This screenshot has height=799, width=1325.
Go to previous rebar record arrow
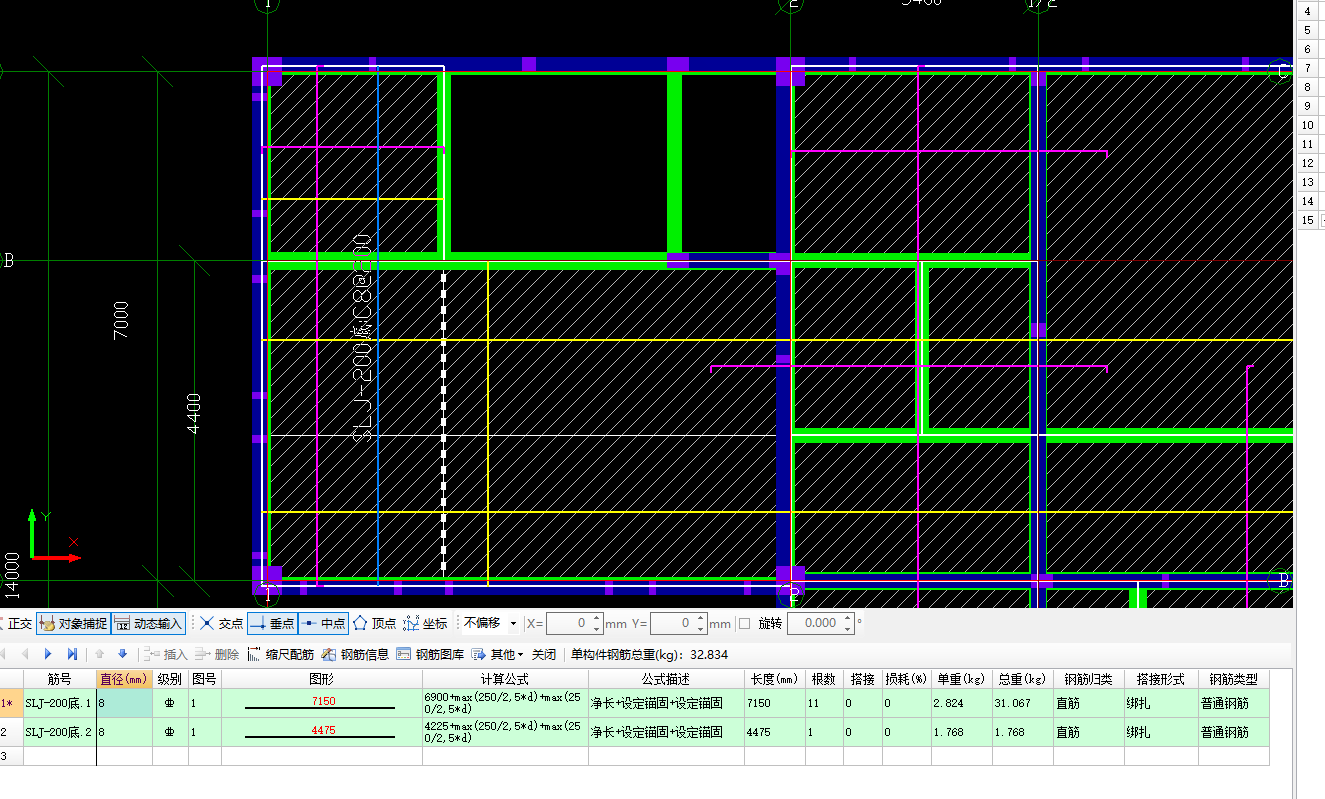pyautogui.click(x=24, y=654)
